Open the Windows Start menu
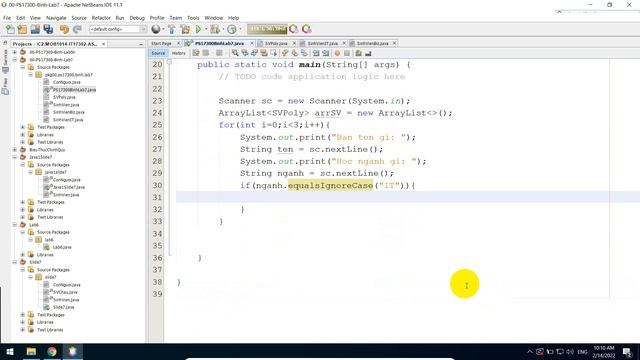Image resolution: width=640 pixels, height=360 pixels. click(10, 351)
